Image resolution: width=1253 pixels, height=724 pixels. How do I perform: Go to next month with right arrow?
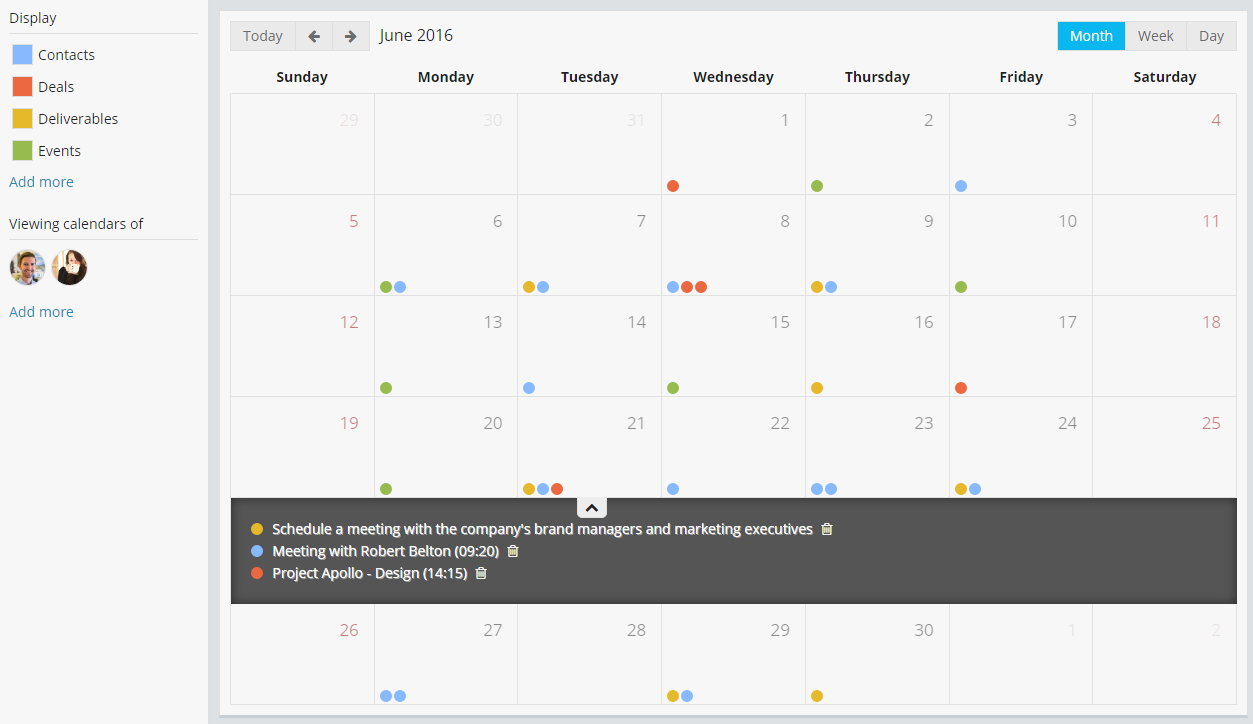[350, 36]
